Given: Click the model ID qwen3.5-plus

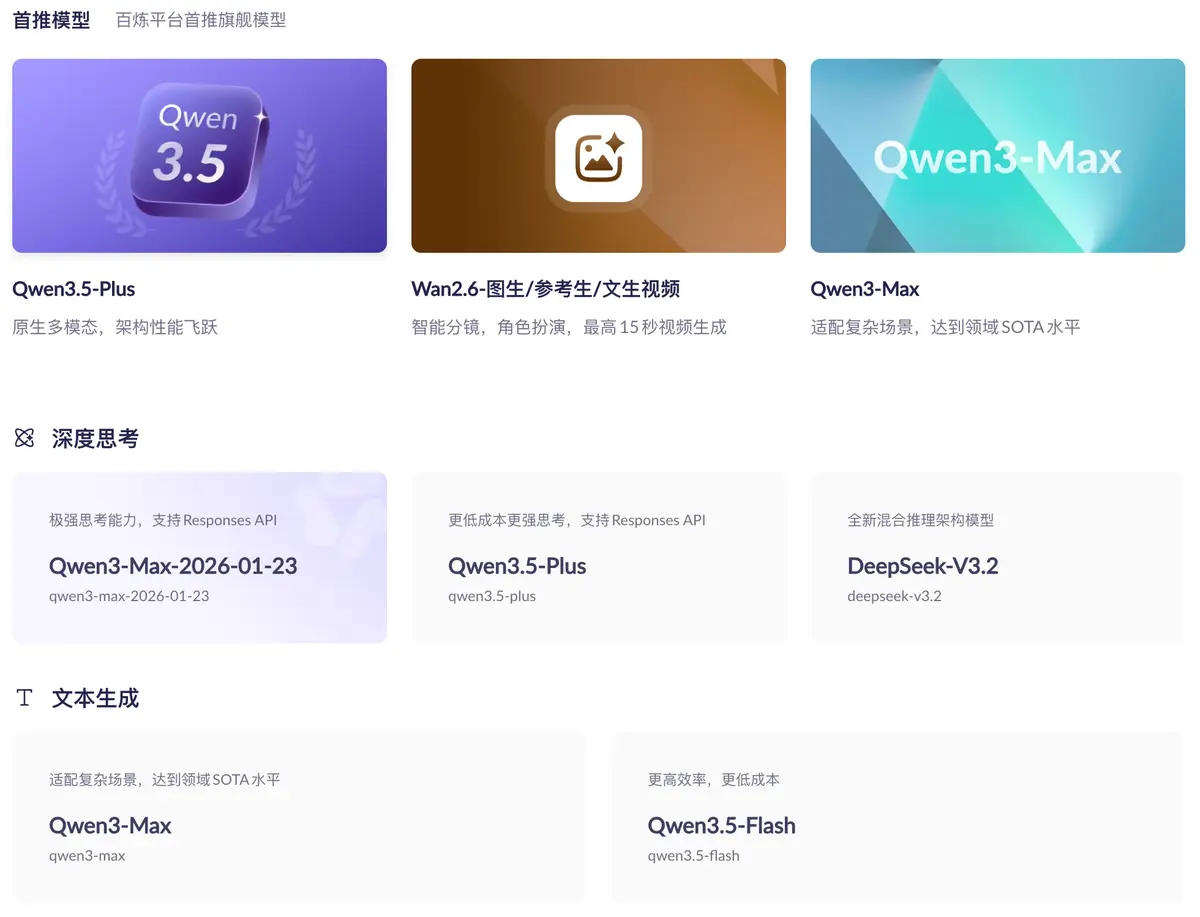Looking at the screenshot, I should pyautogui.click(x=492, y=596).
